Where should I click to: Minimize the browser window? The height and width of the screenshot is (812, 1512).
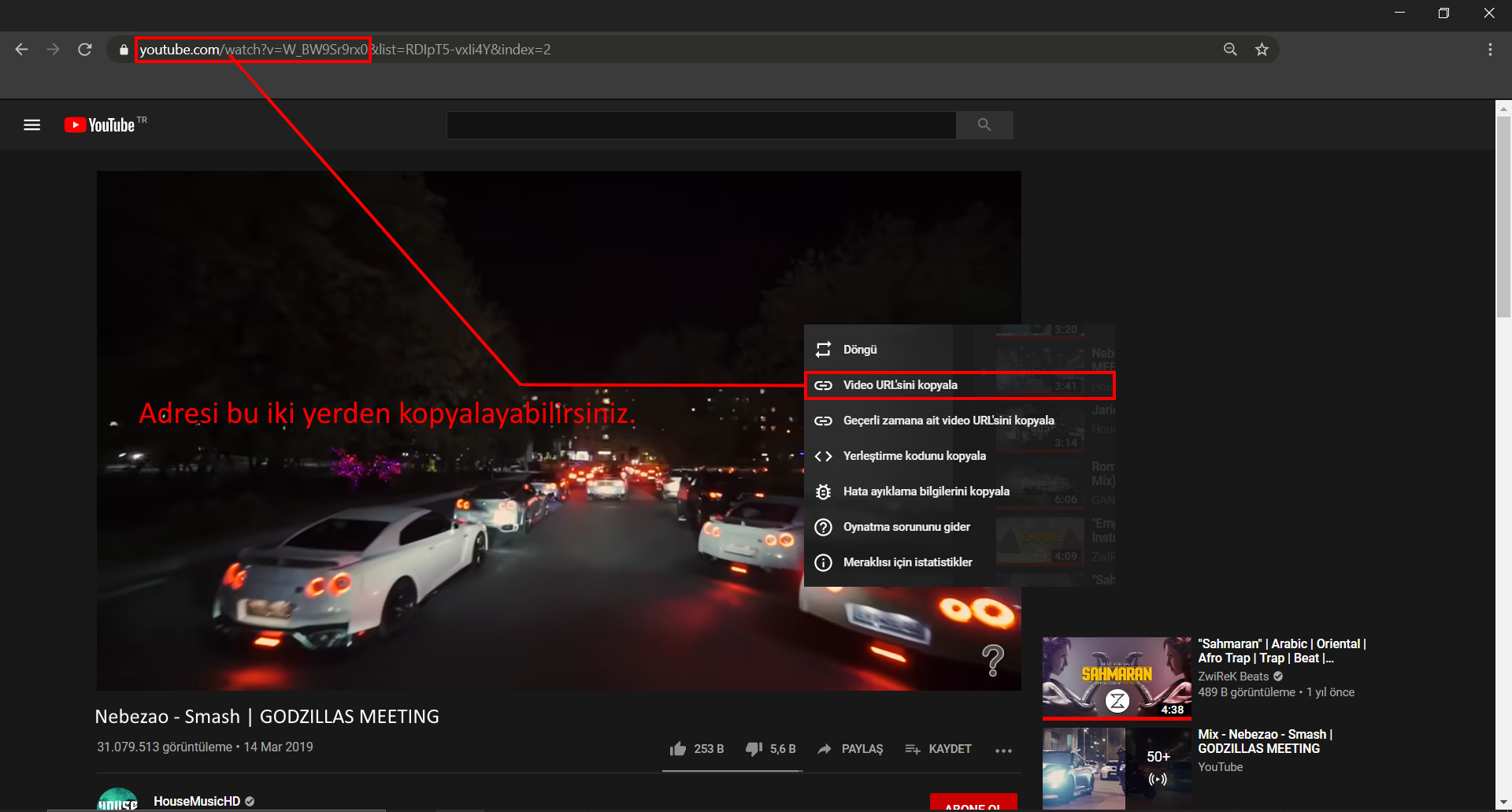click(1399, 13)
